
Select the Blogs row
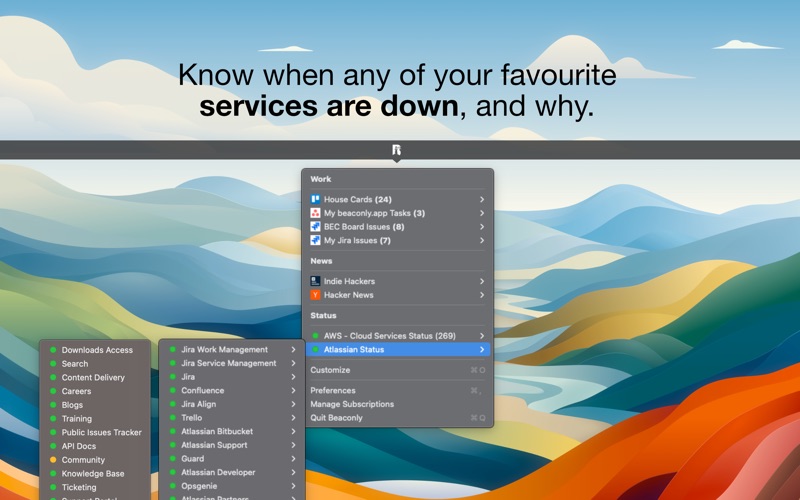point(95,405)
